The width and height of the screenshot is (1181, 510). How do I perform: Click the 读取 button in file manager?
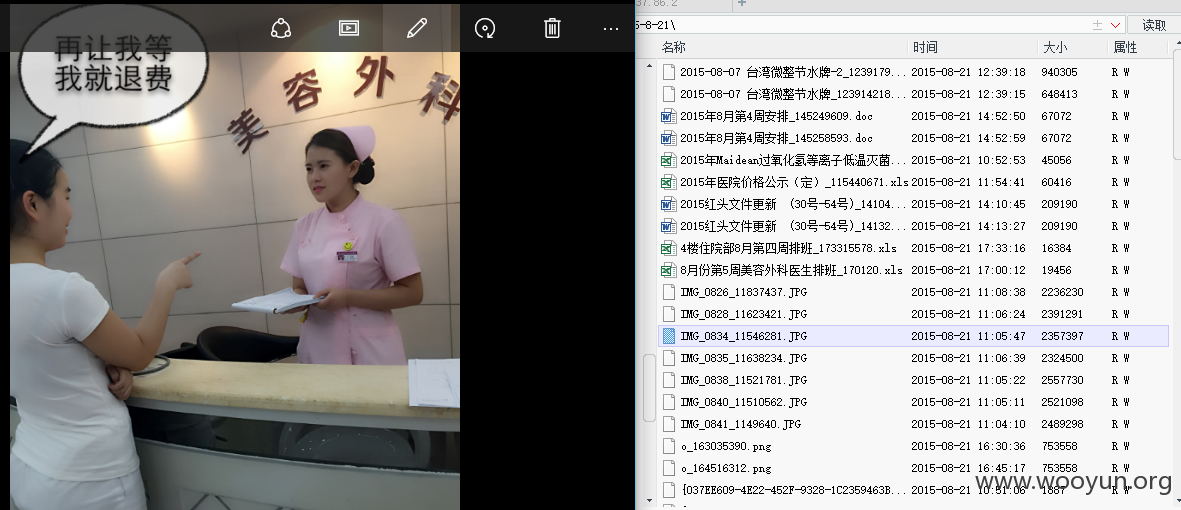point(1154,25)
